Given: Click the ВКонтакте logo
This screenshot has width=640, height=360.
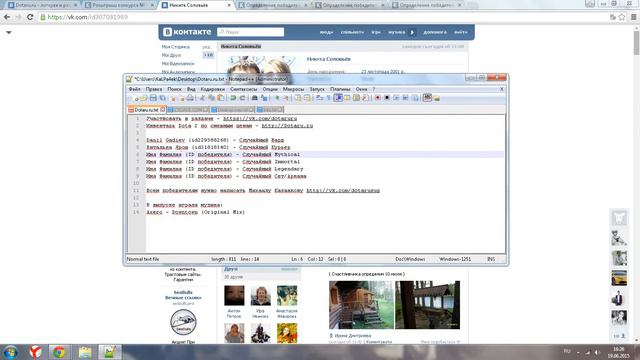Looking at the screenshot, I should click(187, 32).
